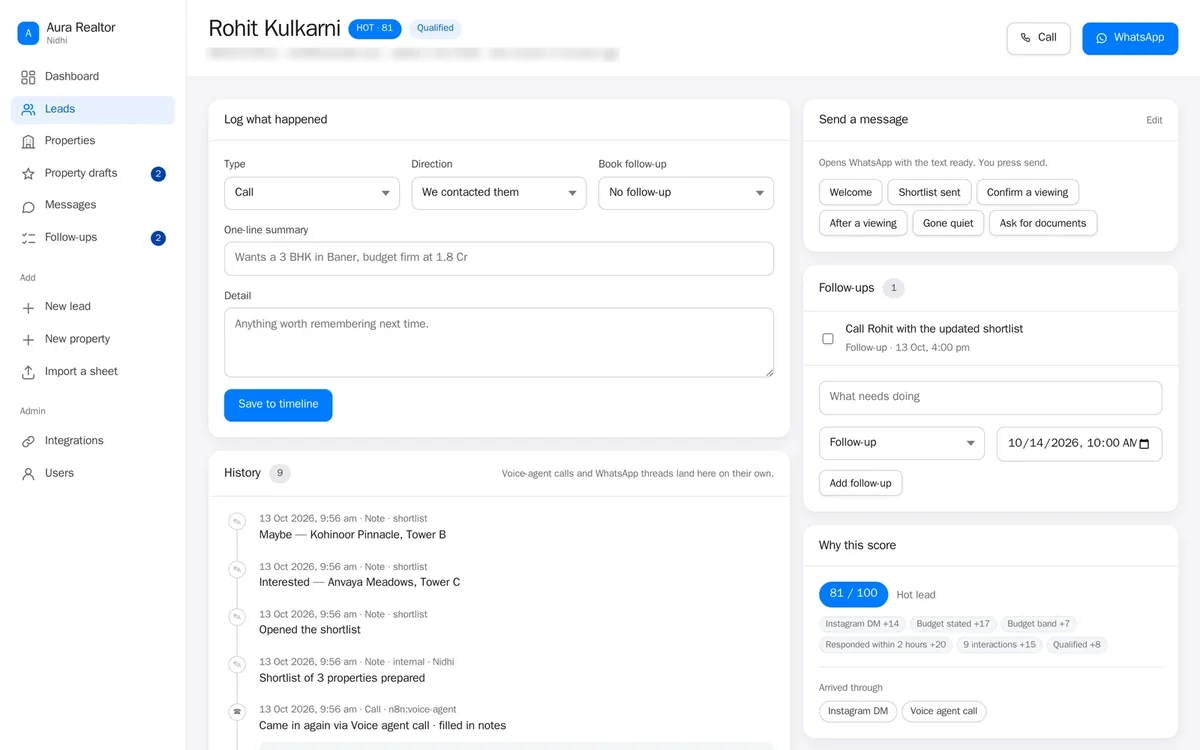
Task: Click the calendar picker icon in date field
Action: [1144, 444]
